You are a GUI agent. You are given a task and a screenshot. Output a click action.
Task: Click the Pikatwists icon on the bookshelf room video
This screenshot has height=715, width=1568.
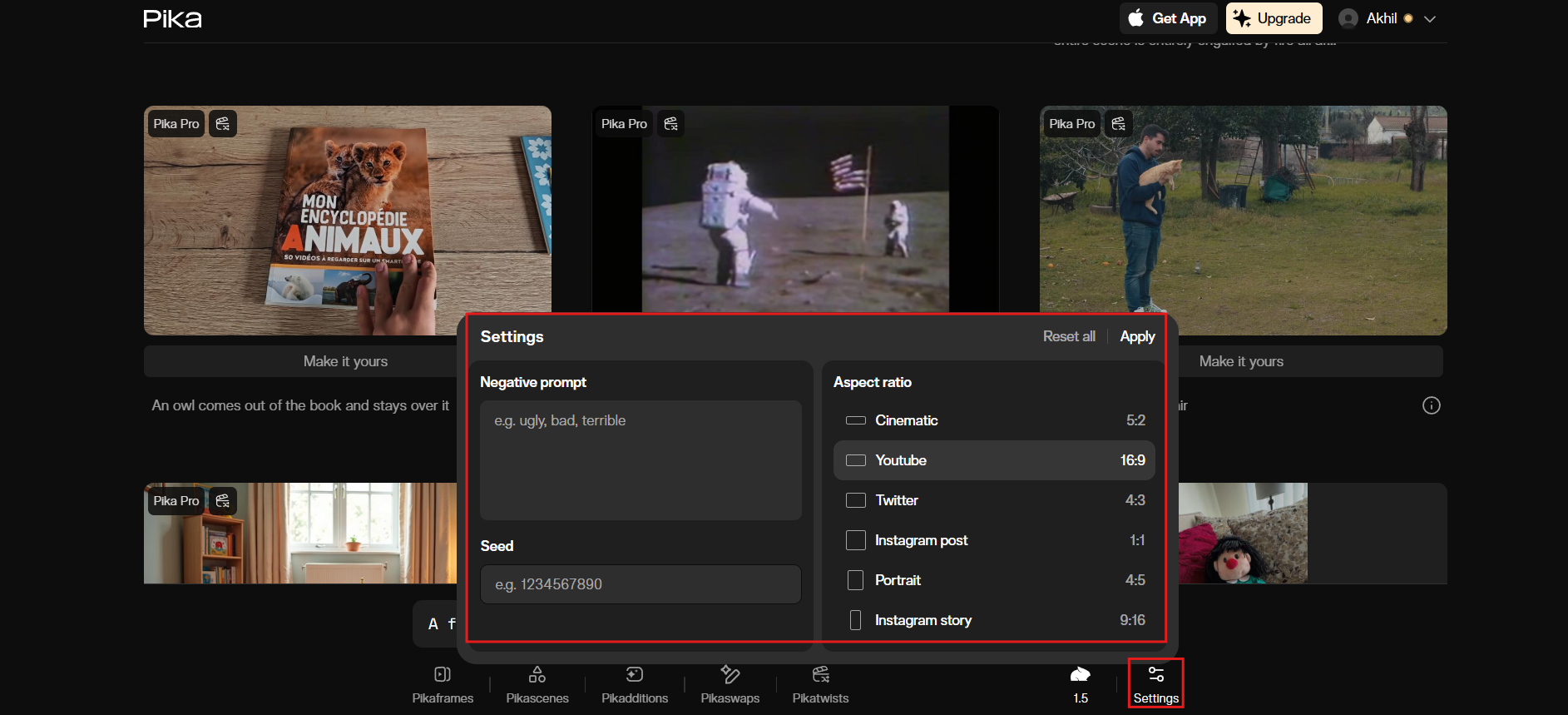pos(223,501)
